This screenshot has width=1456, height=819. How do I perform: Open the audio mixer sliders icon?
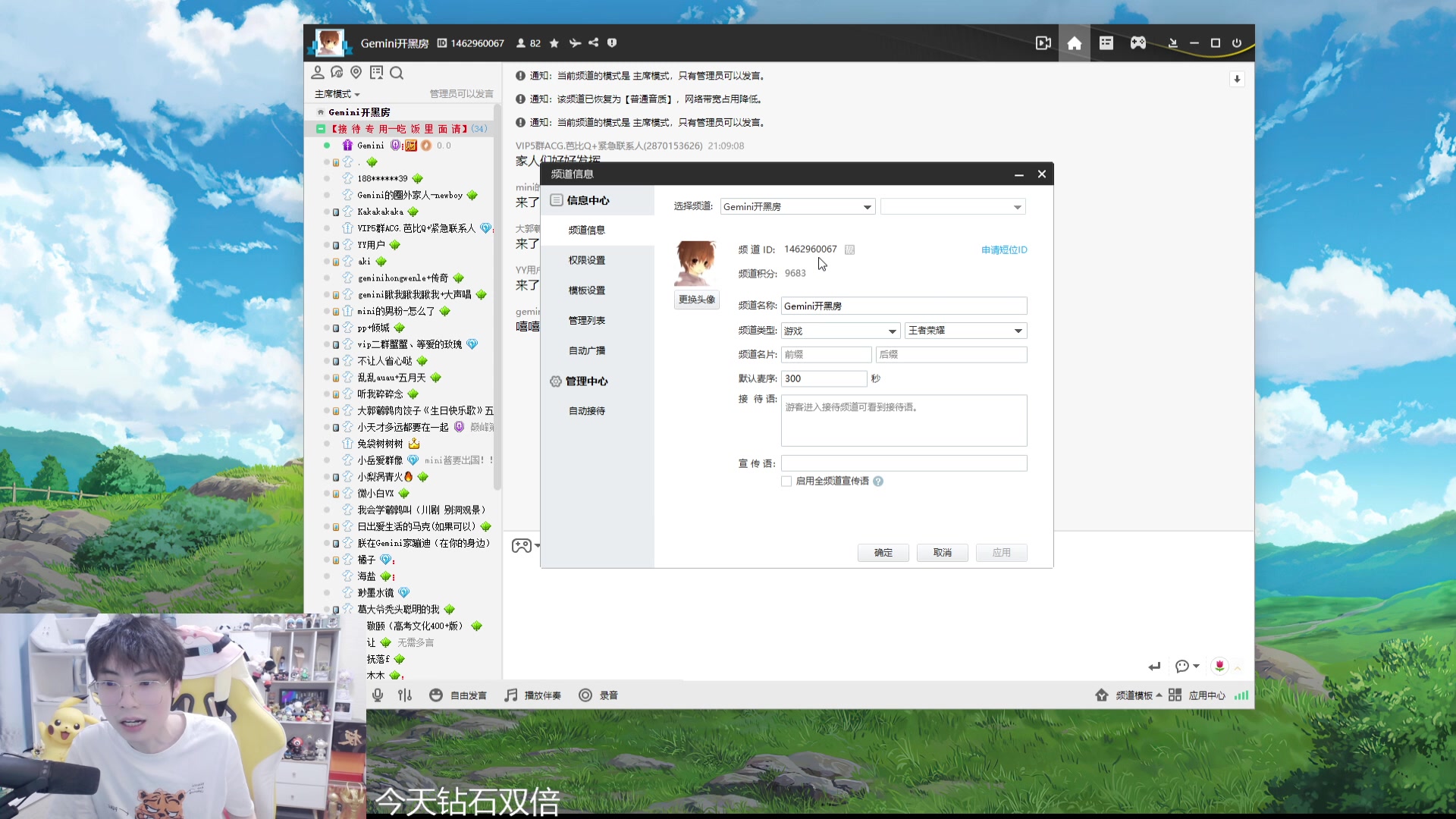coord(405,695)
